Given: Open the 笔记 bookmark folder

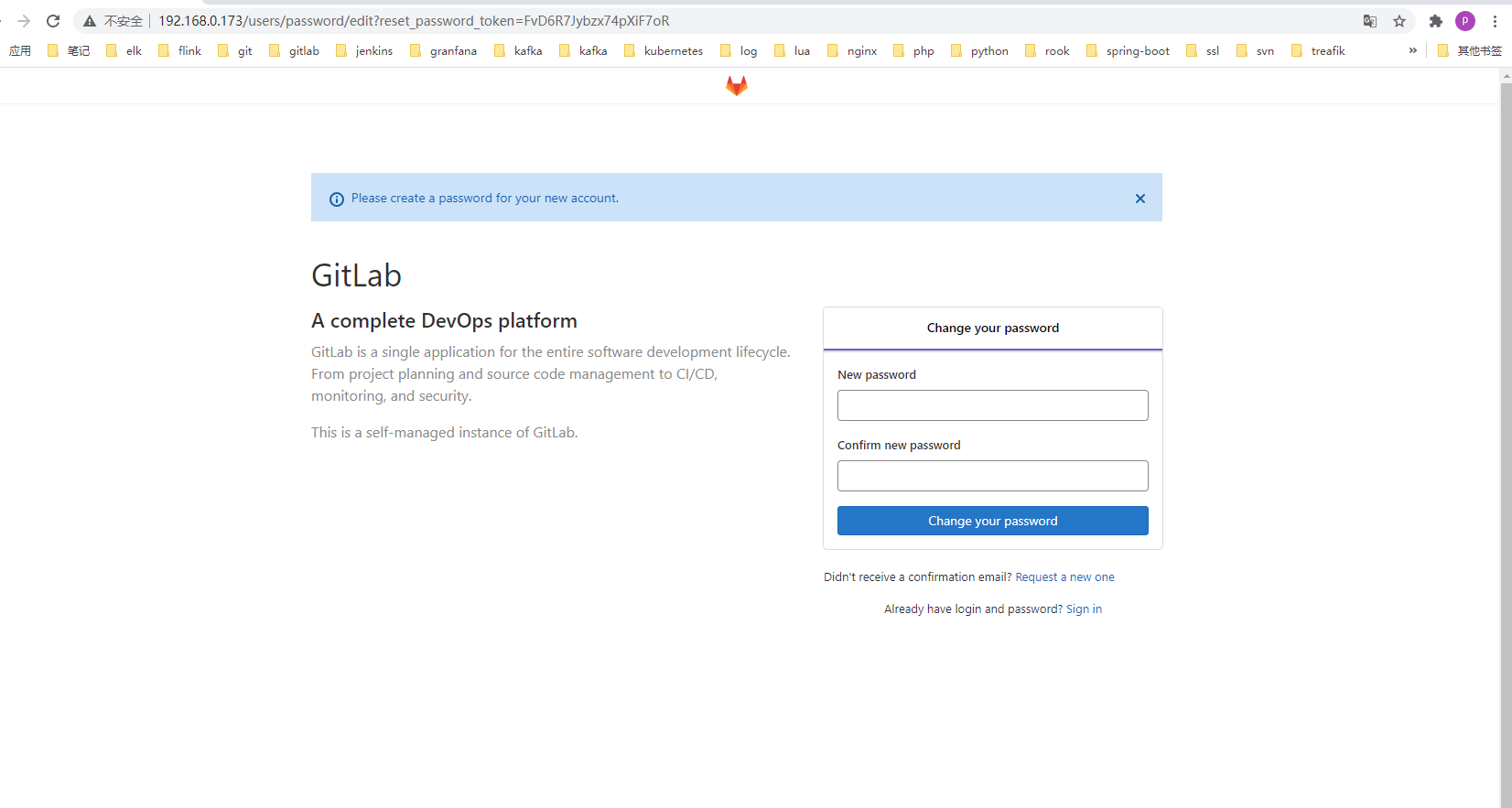Looking at the screenshot, I should coord(69,50).
